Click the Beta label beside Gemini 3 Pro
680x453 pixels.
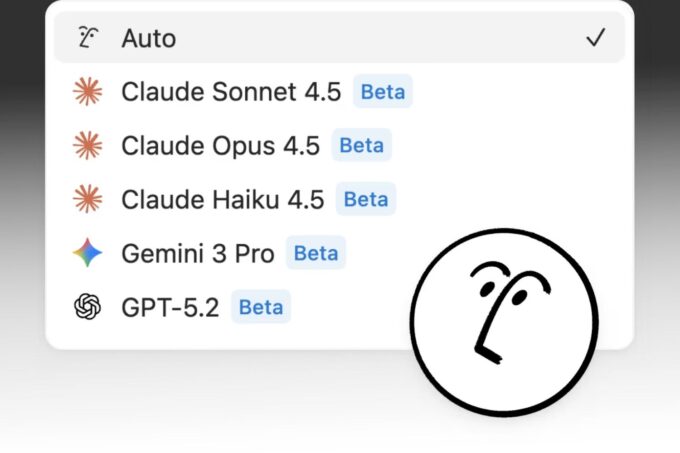[x=315, y=253]
